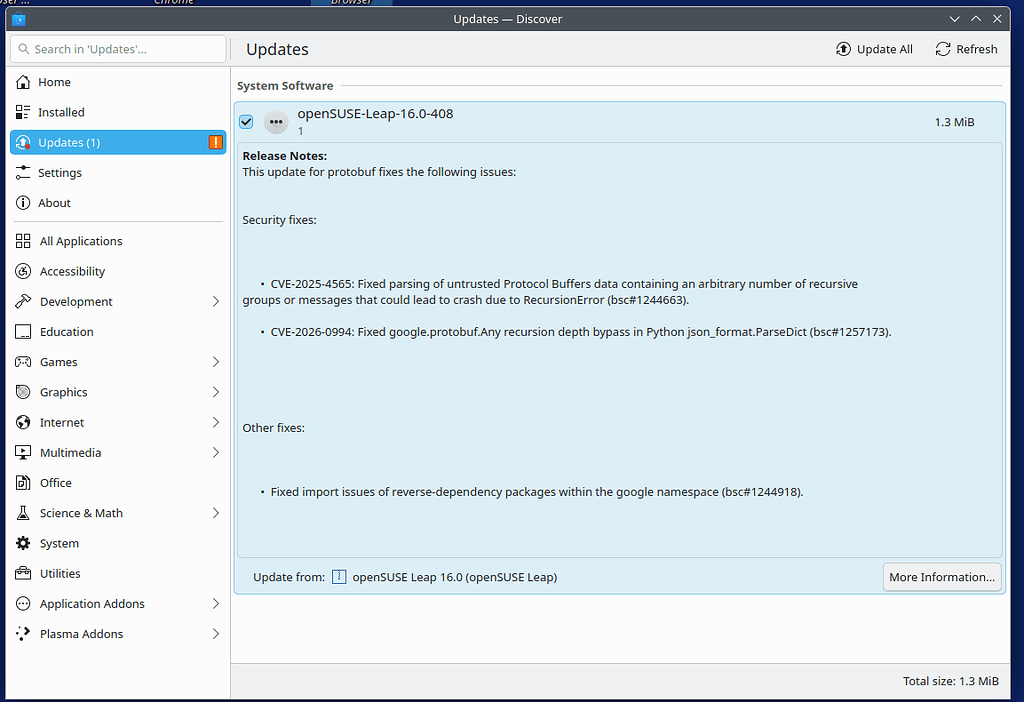Click the three-dot package icon of openSUSE-Leap-16.0-408

tap(276, 121)
